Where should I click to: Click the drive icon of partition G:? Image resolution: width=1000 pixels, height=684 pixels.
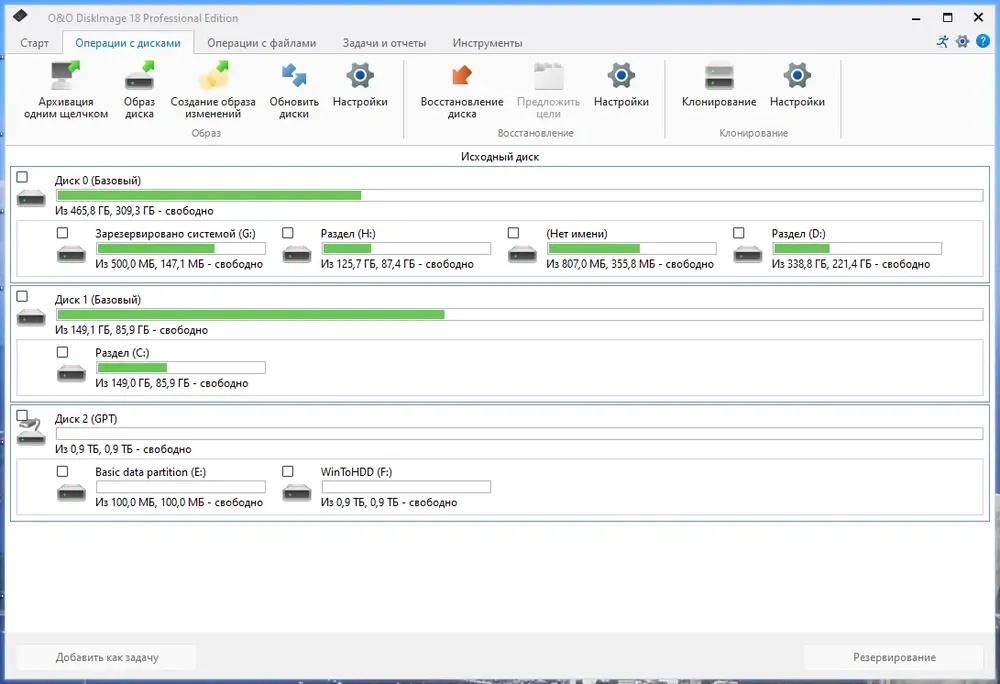(71, 254)
